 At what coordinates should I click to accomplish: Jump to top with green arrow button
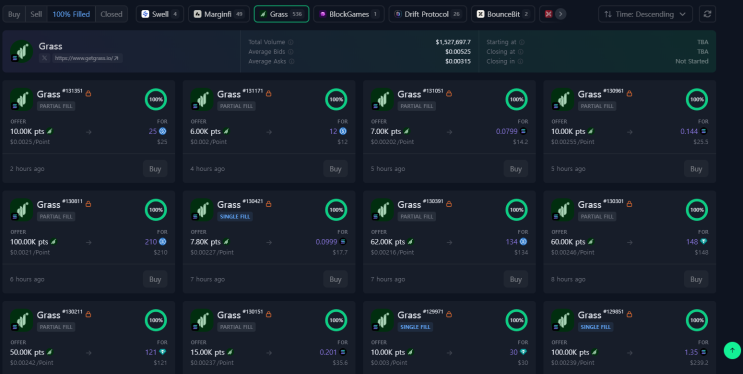732,351
